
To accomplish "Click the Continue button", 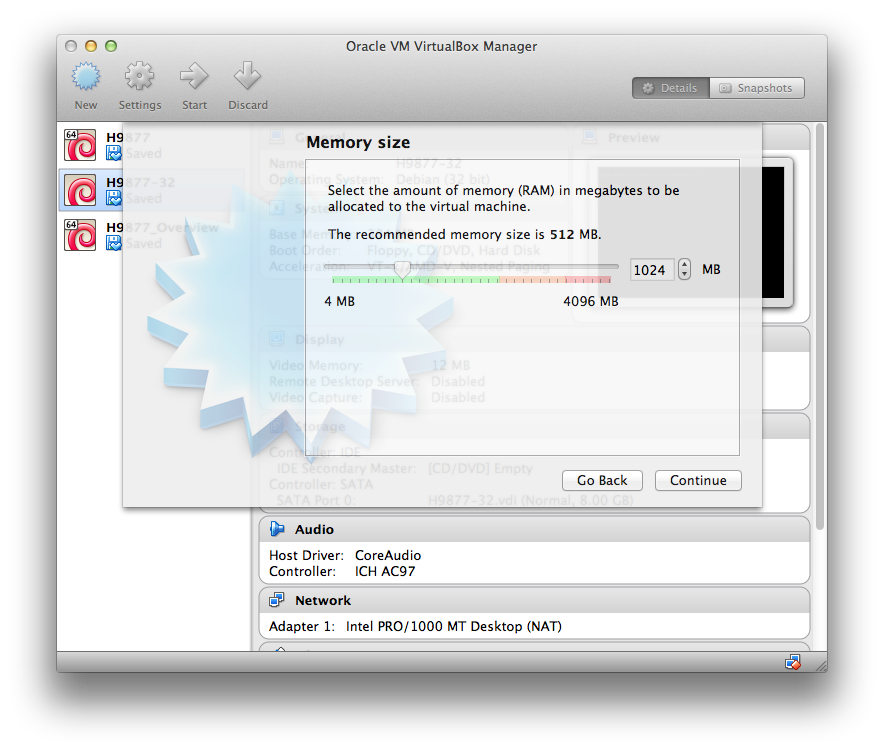I will (698, 481).
